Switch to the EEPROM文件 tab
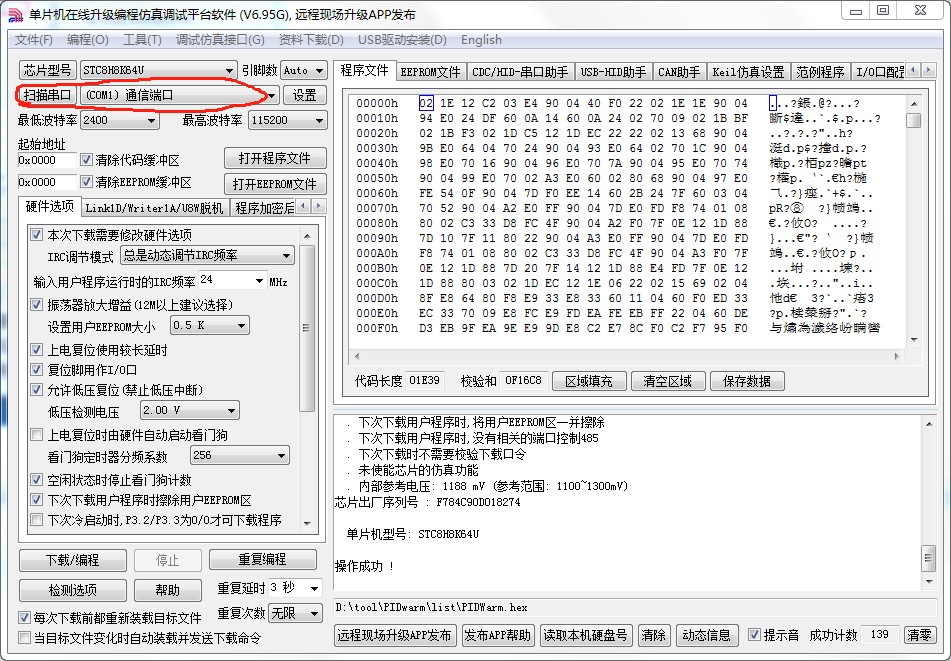 coord(431,72)
